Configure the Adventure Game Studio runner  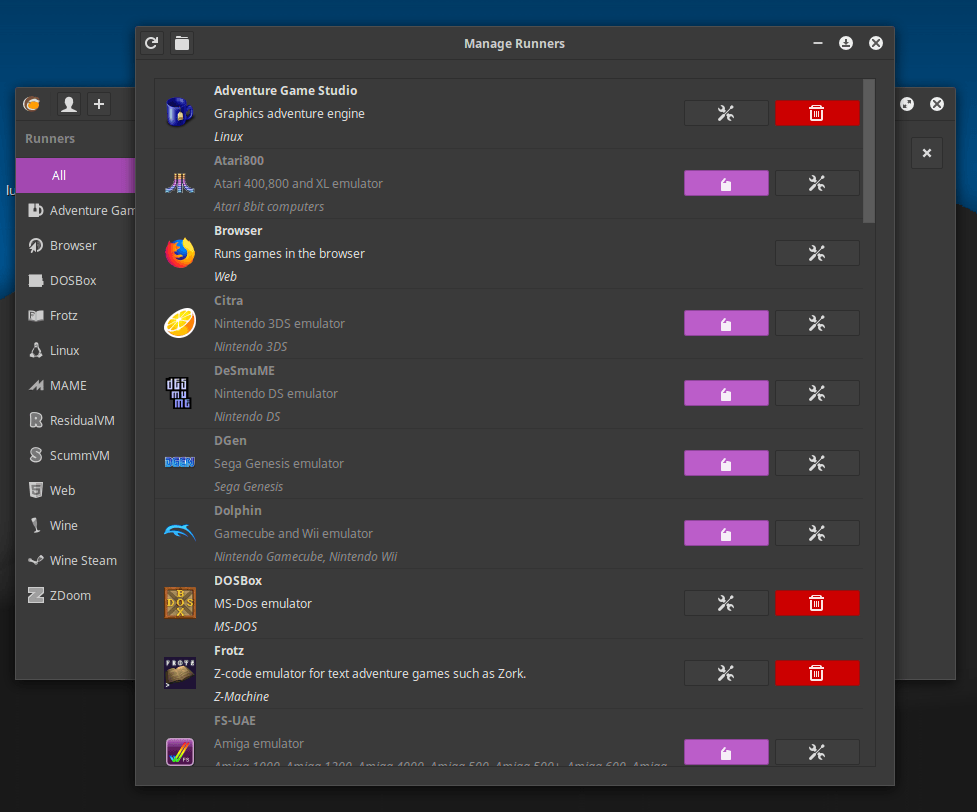click(726, 113)
